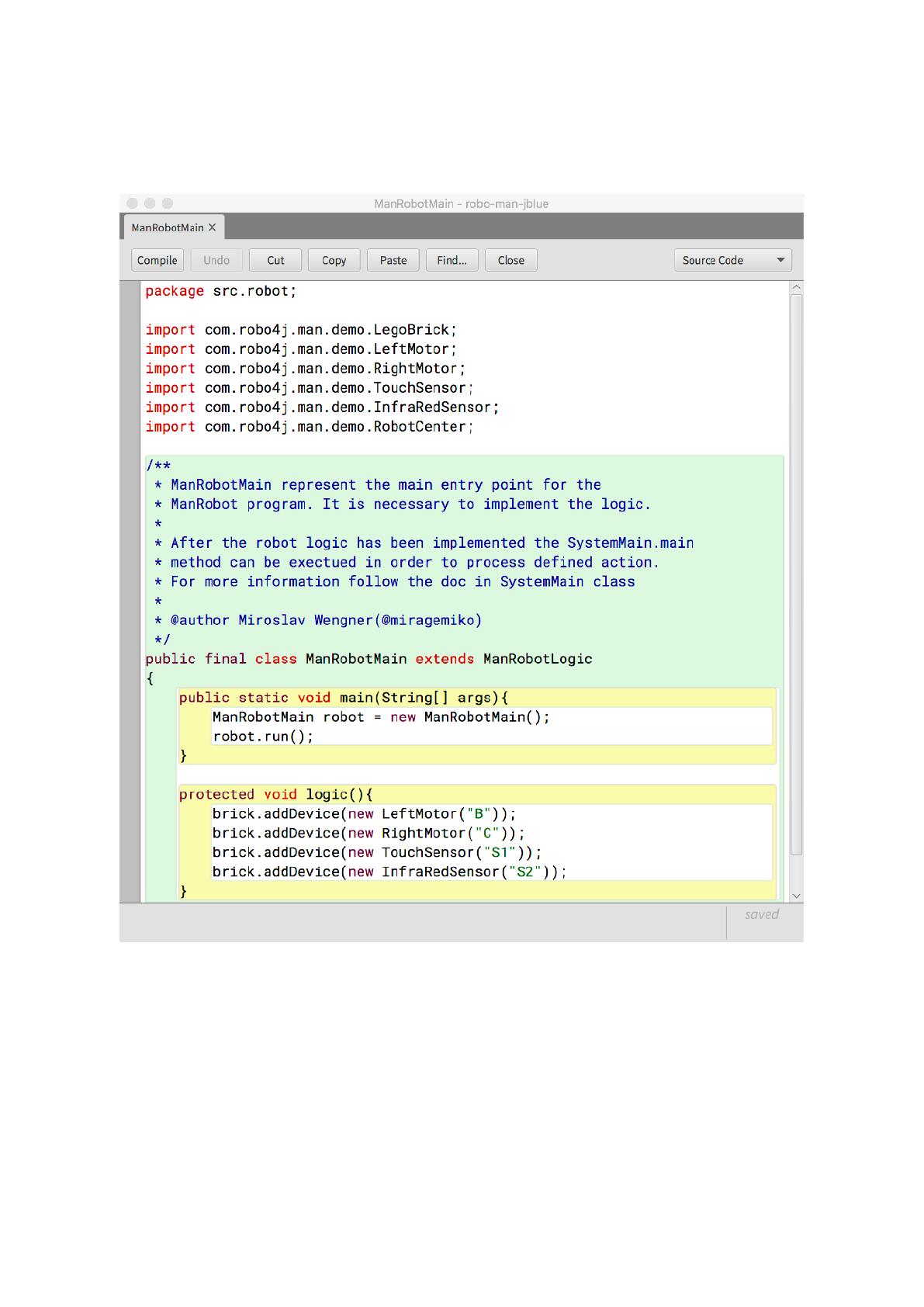The image size is (924, 1307).
Task: Click Copy in the editor toolbar
Action: 334,261
